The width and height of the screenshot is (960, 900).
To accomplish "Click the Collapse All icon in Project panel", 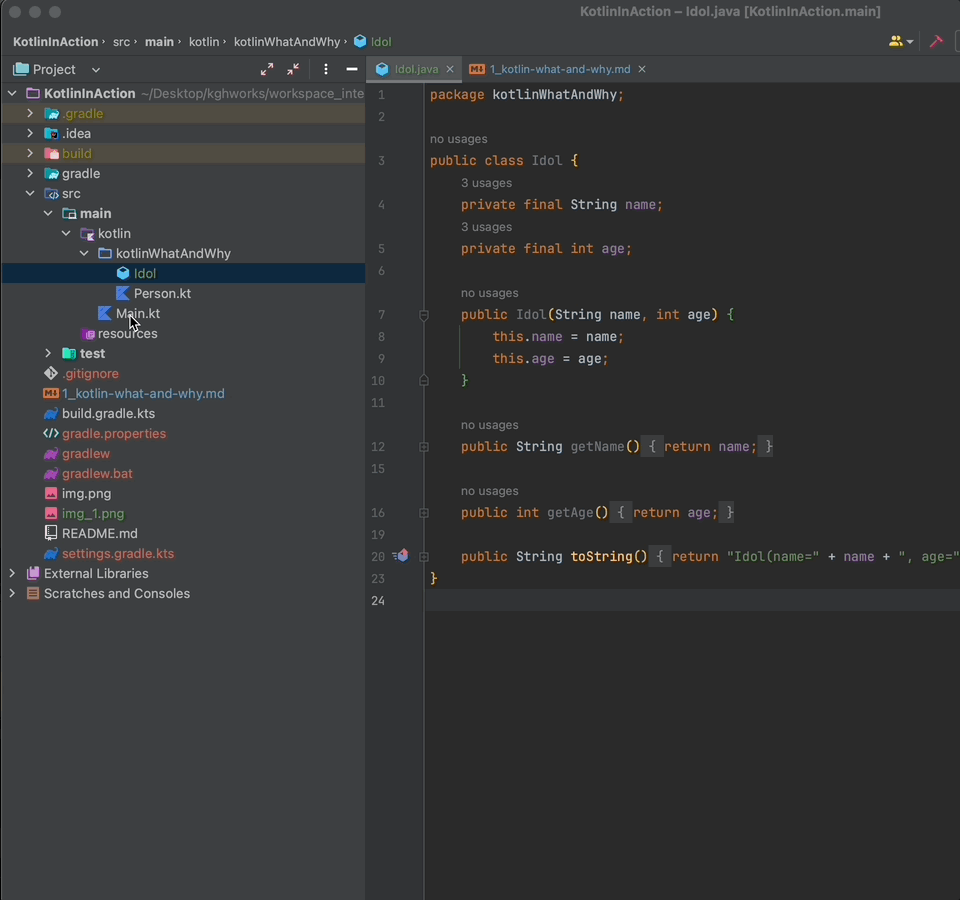I will (x=293, y=69).
